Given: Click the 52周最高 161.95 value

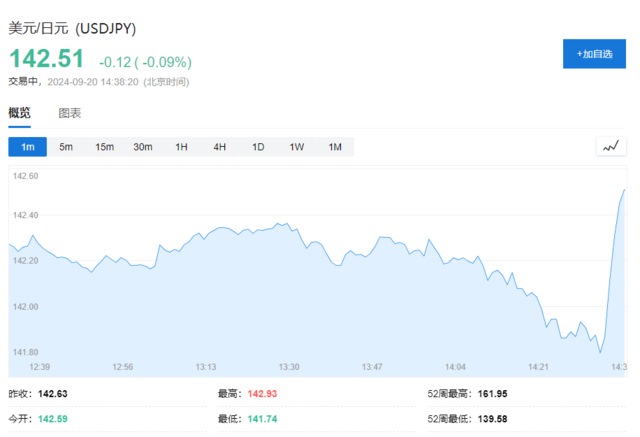Looking at the screenshot, I should click(486, 394).
